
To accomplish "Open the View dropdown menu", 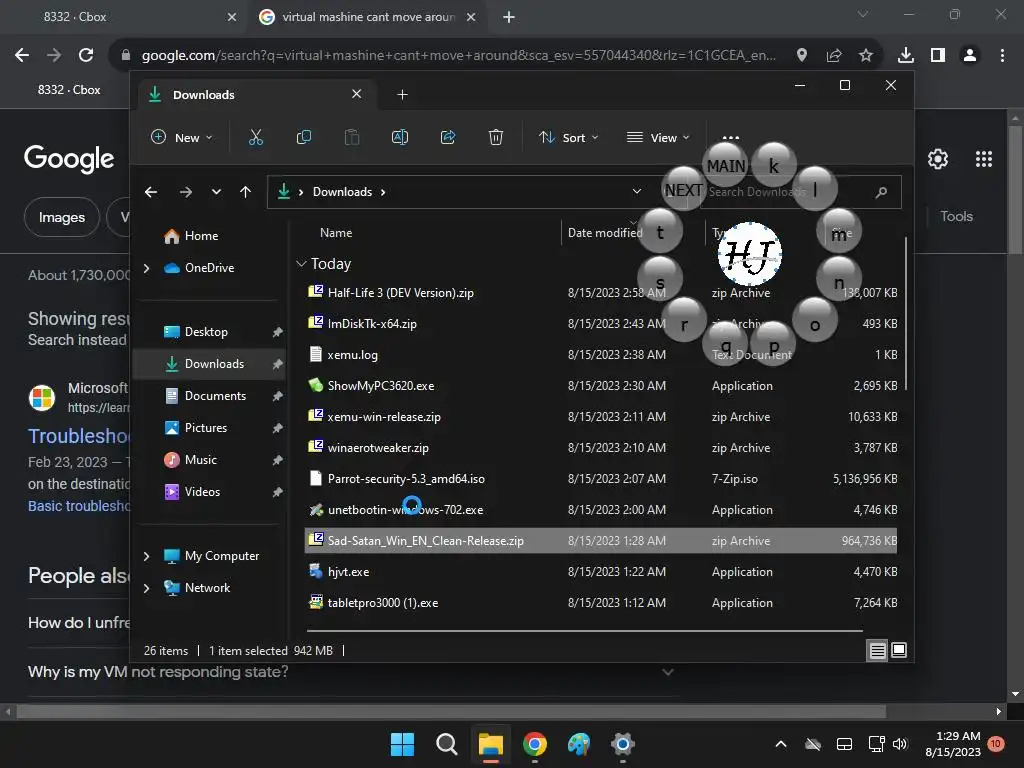I will pyautogui.click(x=658, y=137).
